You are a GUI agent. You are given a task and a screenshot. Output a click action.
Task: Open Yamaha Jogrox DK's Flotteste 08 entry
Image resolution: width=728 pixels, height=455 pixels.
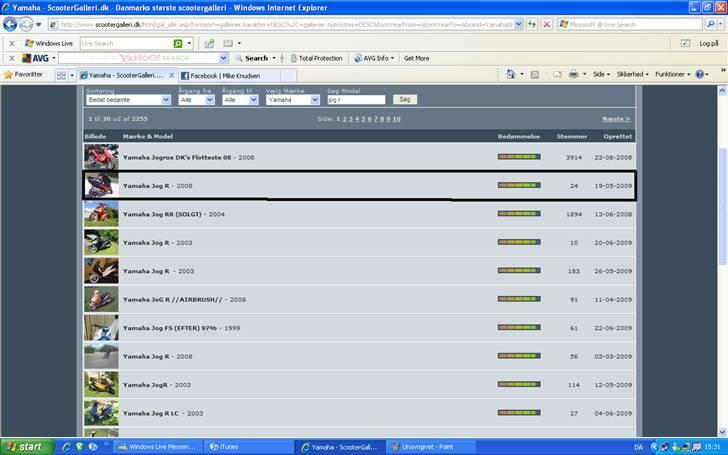coord(177,157)
